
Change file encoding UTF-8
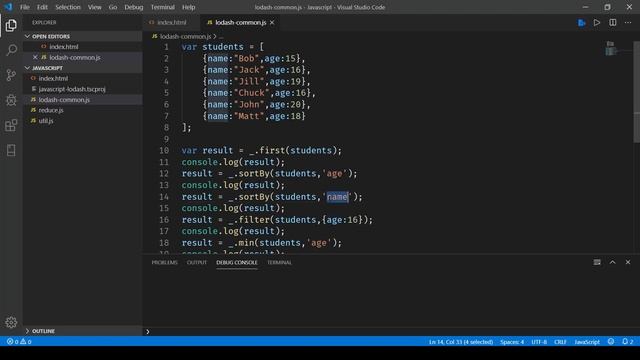click(x=539, y=342)
